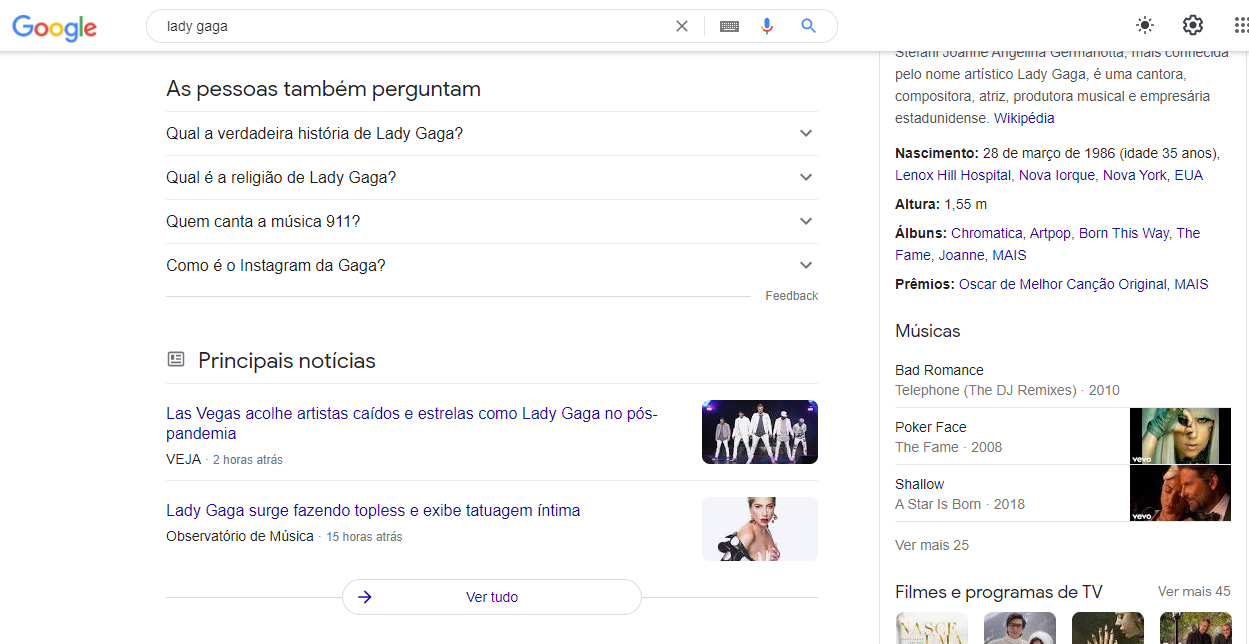The width and height of the screenshot is (1249, 644).
Task: Expand 'Quem canta a música 911?'
Action: pos(492,221)
